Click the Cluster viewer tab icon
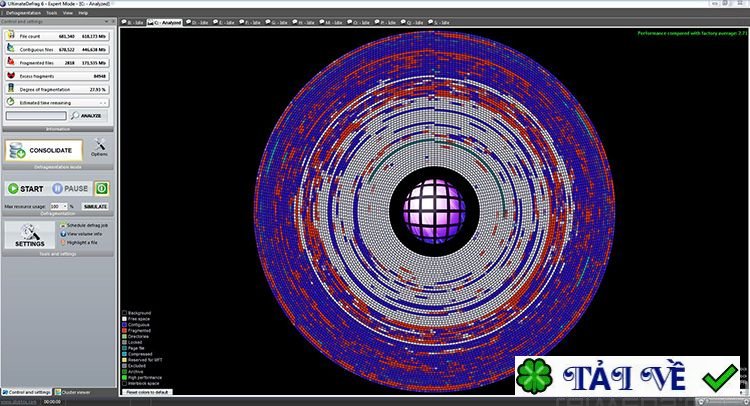This screenshot has height=406, width=750. click(x=58, y=392)
